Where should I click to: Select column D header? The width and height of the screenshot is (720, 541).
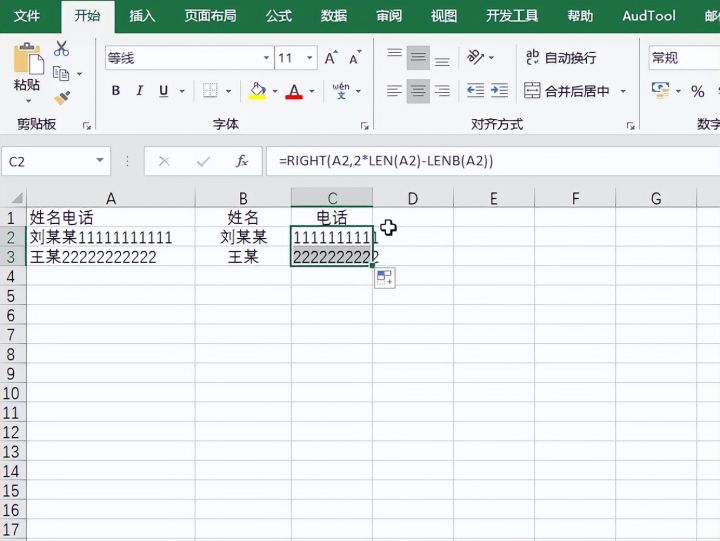click(x=413, y=198)
